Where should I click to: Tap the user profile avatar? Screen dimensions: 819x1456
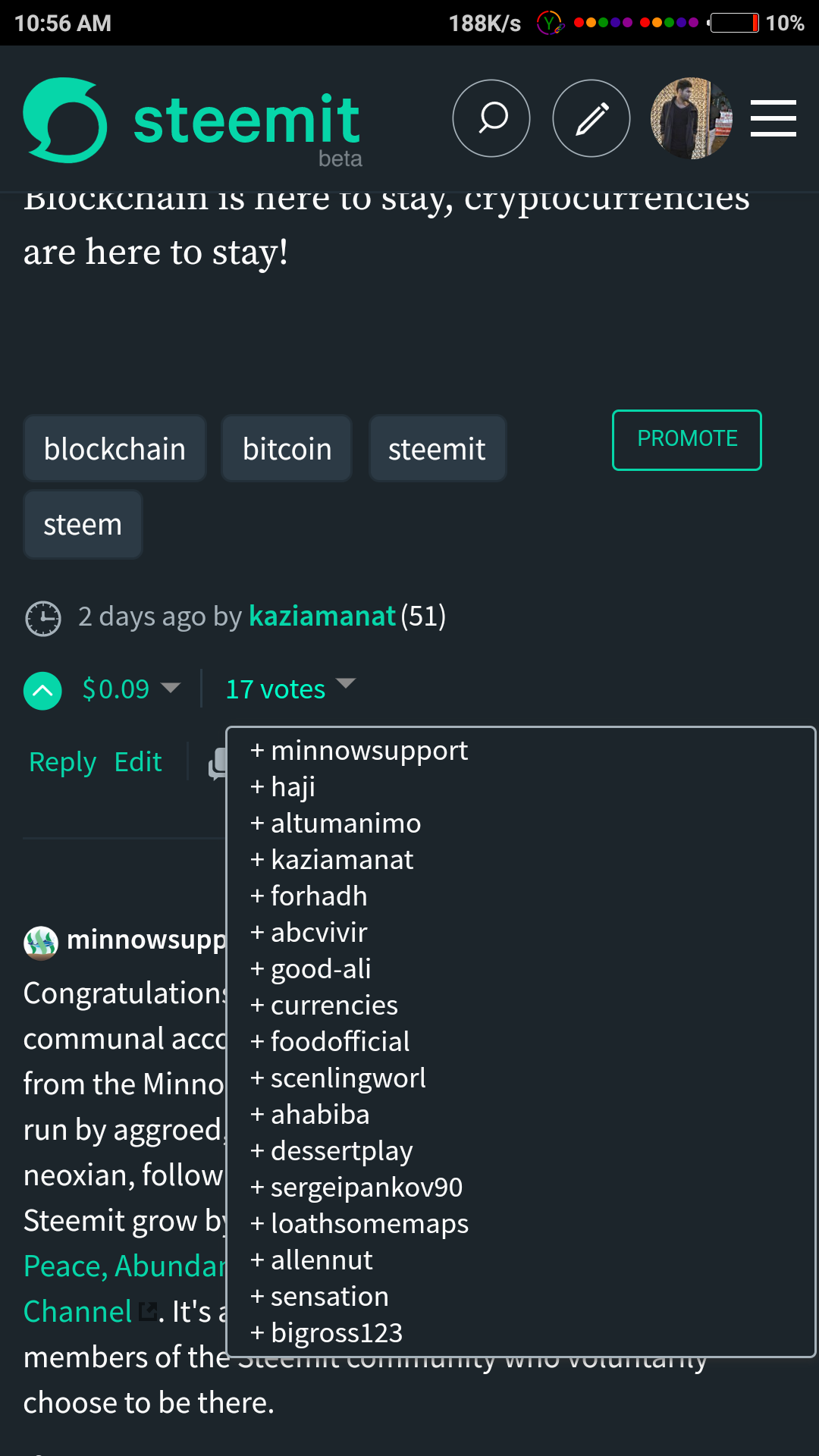coord(691,118)
